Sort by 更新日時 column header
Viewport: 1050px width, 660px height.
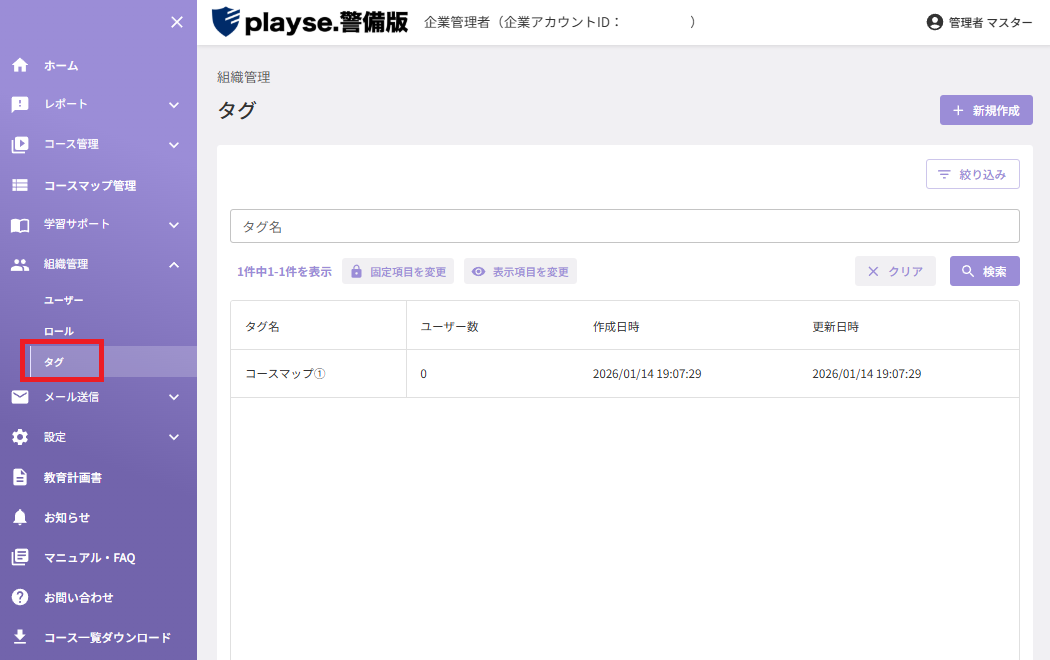click(x=835, y=327)
